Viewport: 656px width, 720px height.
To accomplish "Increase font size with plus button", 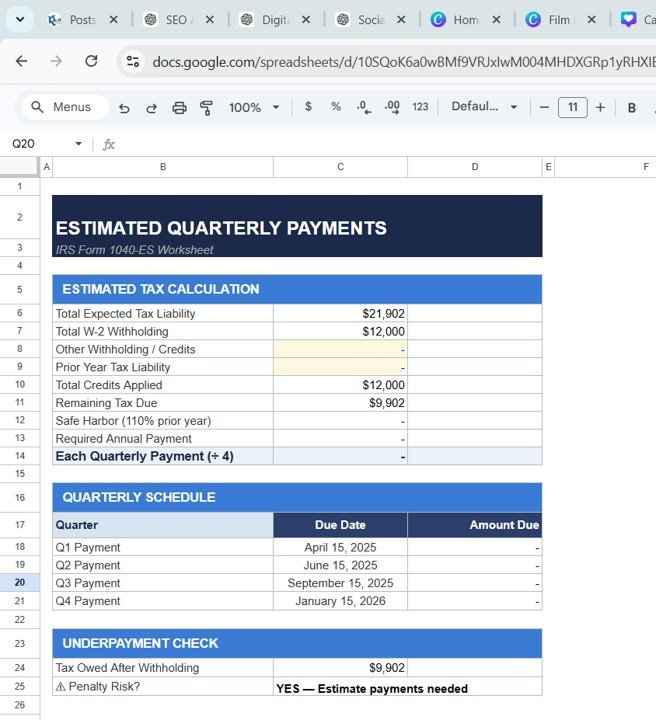I will 600,107.
